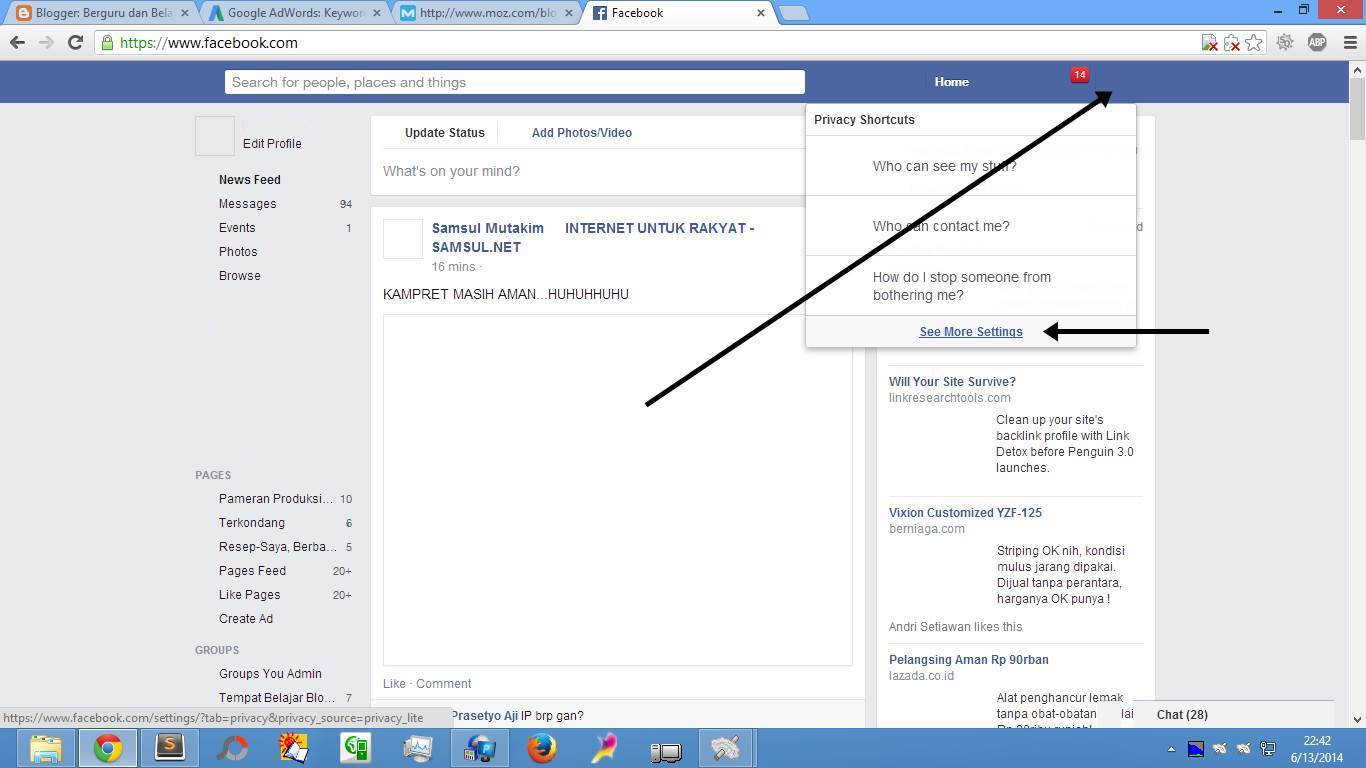The width and height of the screenshot is (1366, 768).
Task: Comment on the Samsul Mutakim post
Action: coord(443,684)
